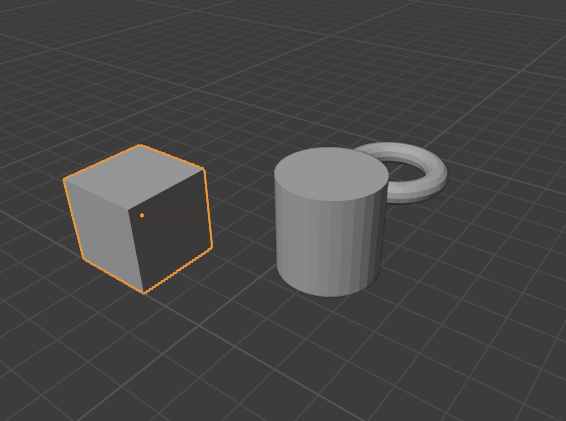Click the top face of the cube
The image size is (566, 421).
click(134, 176)
